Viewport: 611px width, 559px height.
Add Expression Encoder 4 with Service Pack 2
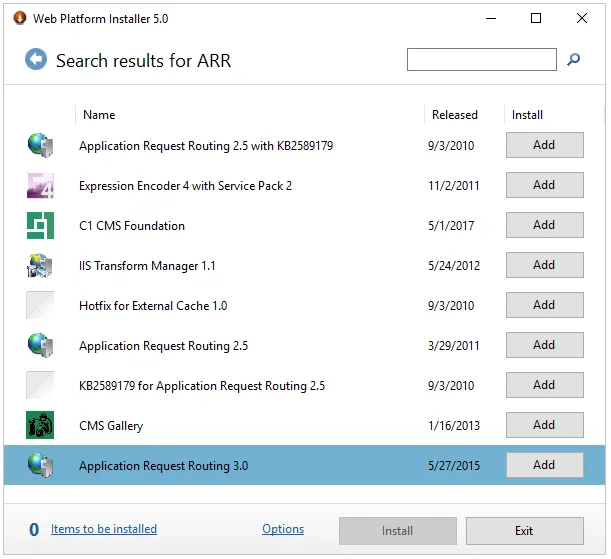[544, 185]
